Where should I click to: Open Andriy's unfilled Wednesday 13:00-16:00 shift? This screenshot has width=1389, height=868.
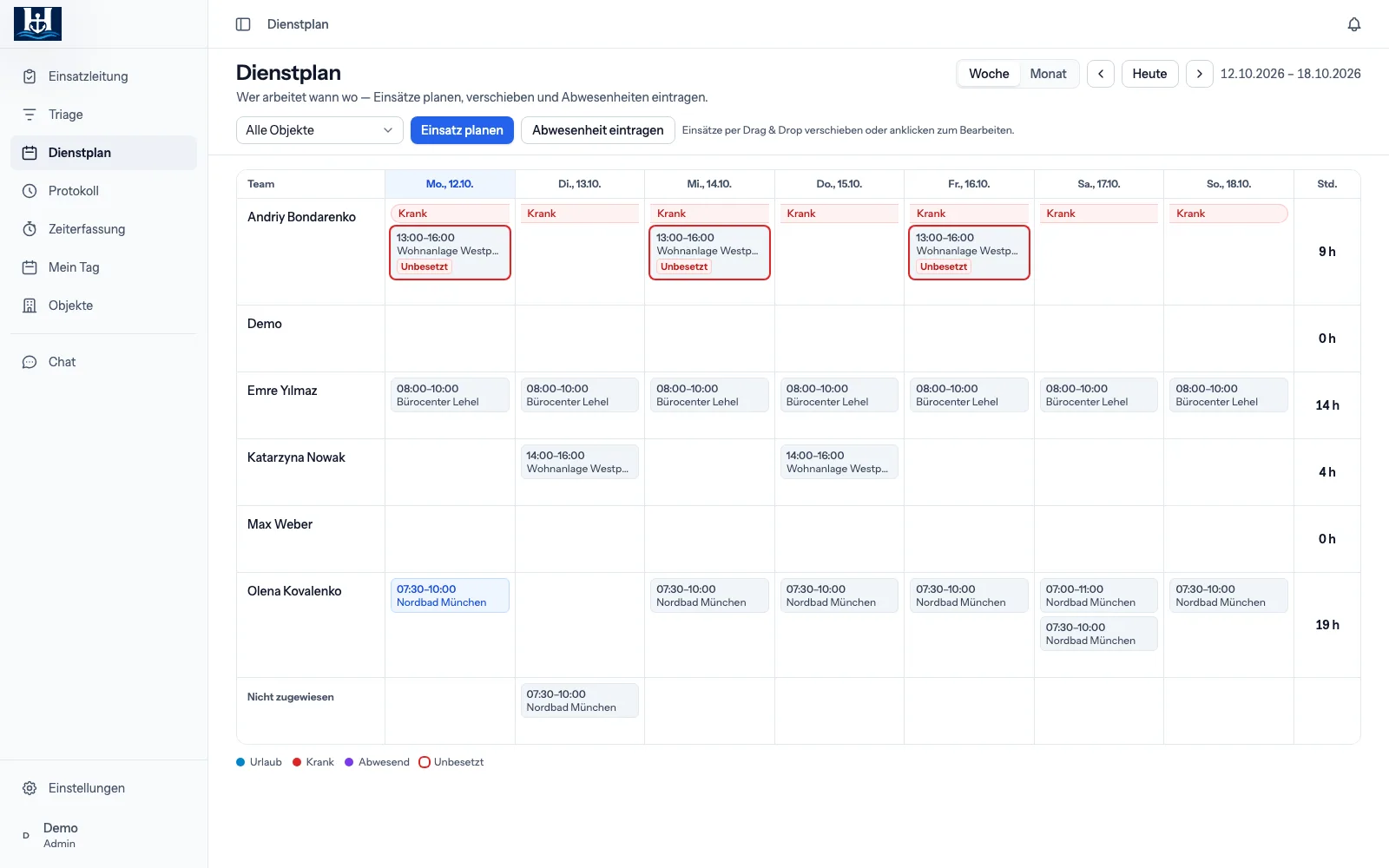click(709, 253)
